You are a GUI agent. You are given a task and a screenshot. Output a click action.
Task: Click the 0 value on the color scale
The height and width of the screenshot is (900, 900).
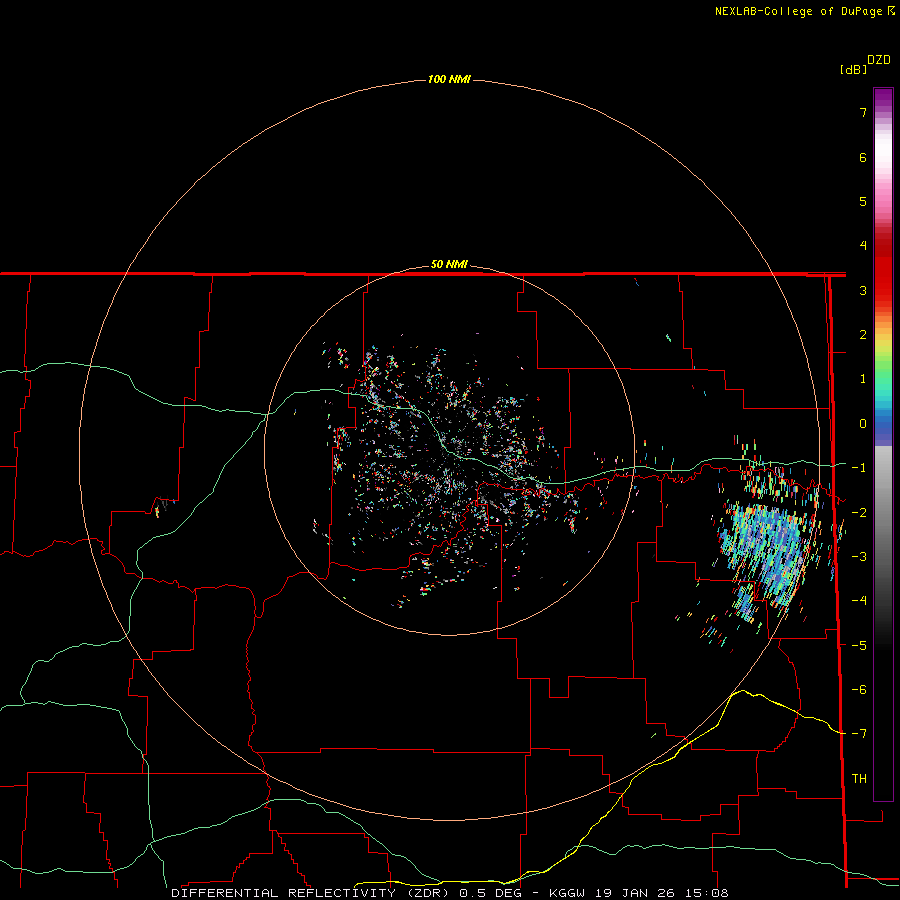(863, 424)
